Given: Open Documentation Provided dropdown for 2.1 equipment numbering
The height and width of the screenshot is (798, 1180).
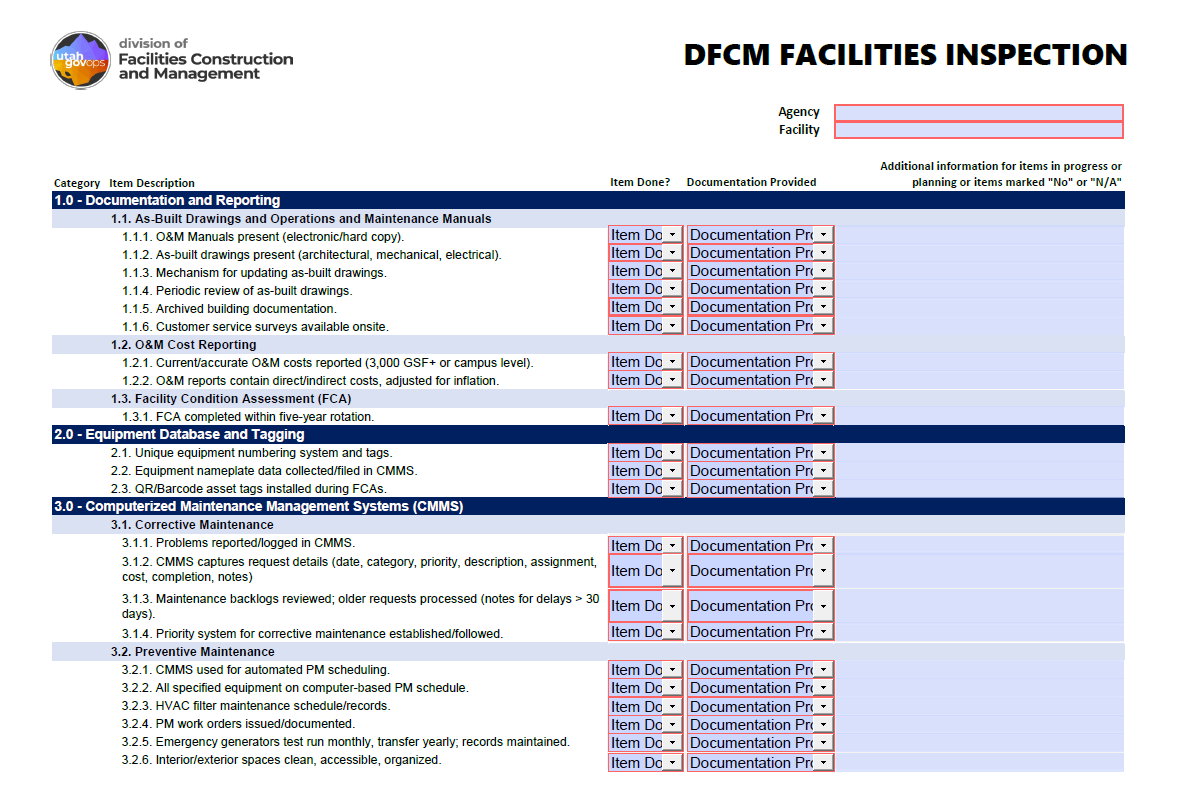Looking at the screenshot, I should click(x=760, y=452).
